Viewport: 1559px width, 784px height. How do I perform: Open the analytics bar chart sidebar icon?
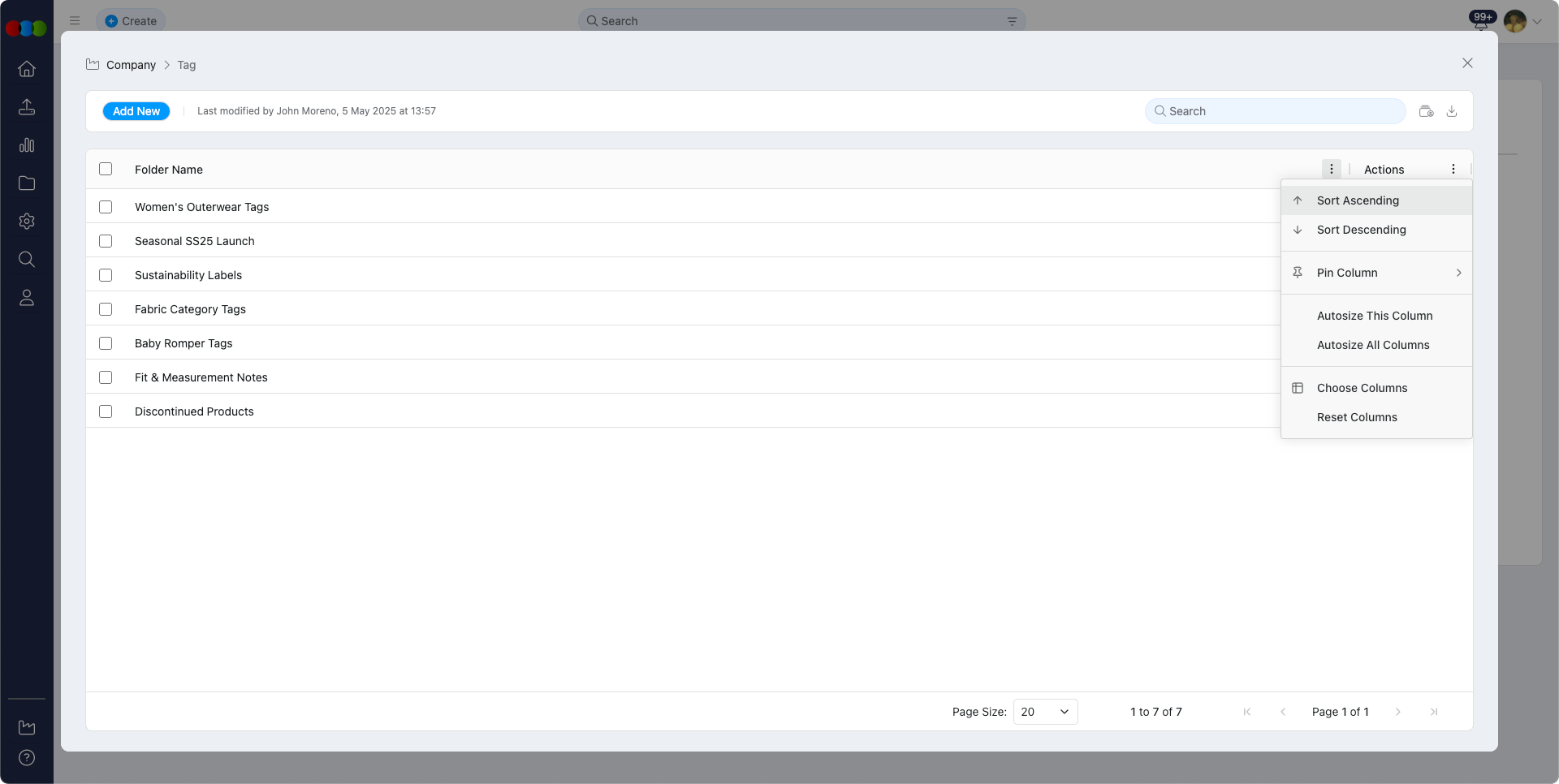tap(27, 145)
